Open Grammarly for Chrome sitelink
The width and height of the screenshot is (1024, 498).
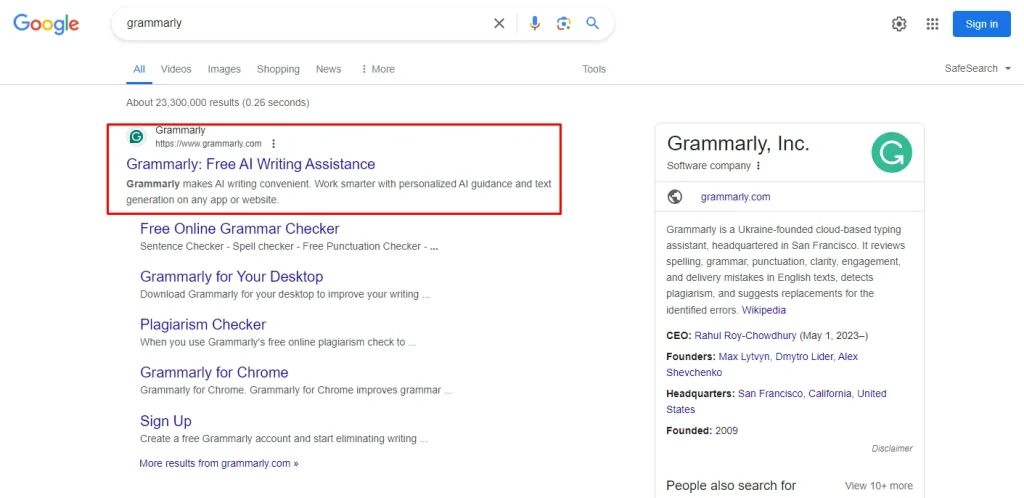(214, 373)
